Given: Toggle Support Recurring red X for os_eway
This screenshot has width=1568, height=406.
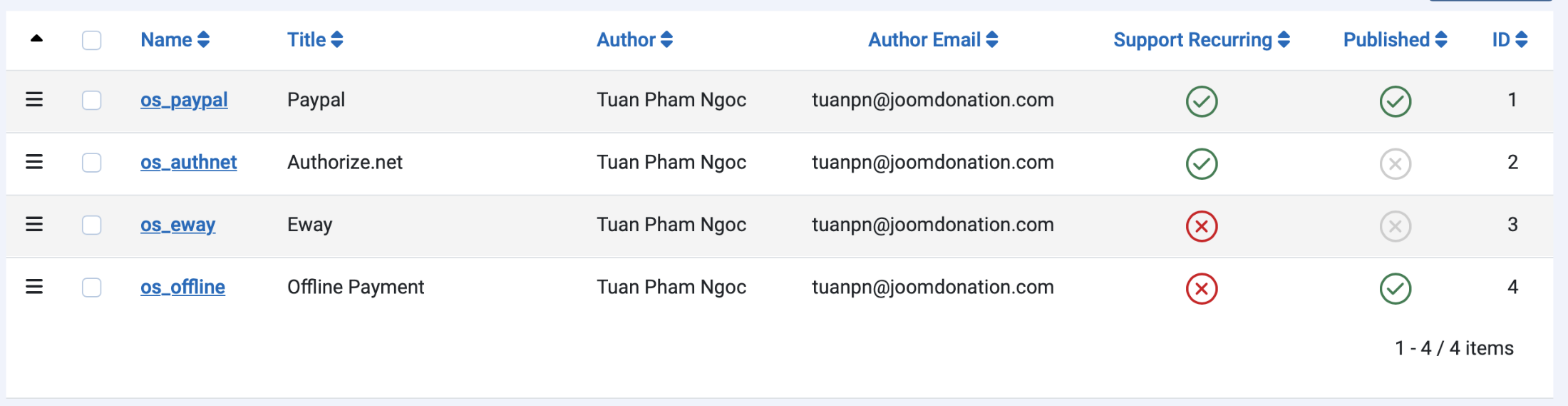Looking at the screenshot, I should (x=1202, y=226).
